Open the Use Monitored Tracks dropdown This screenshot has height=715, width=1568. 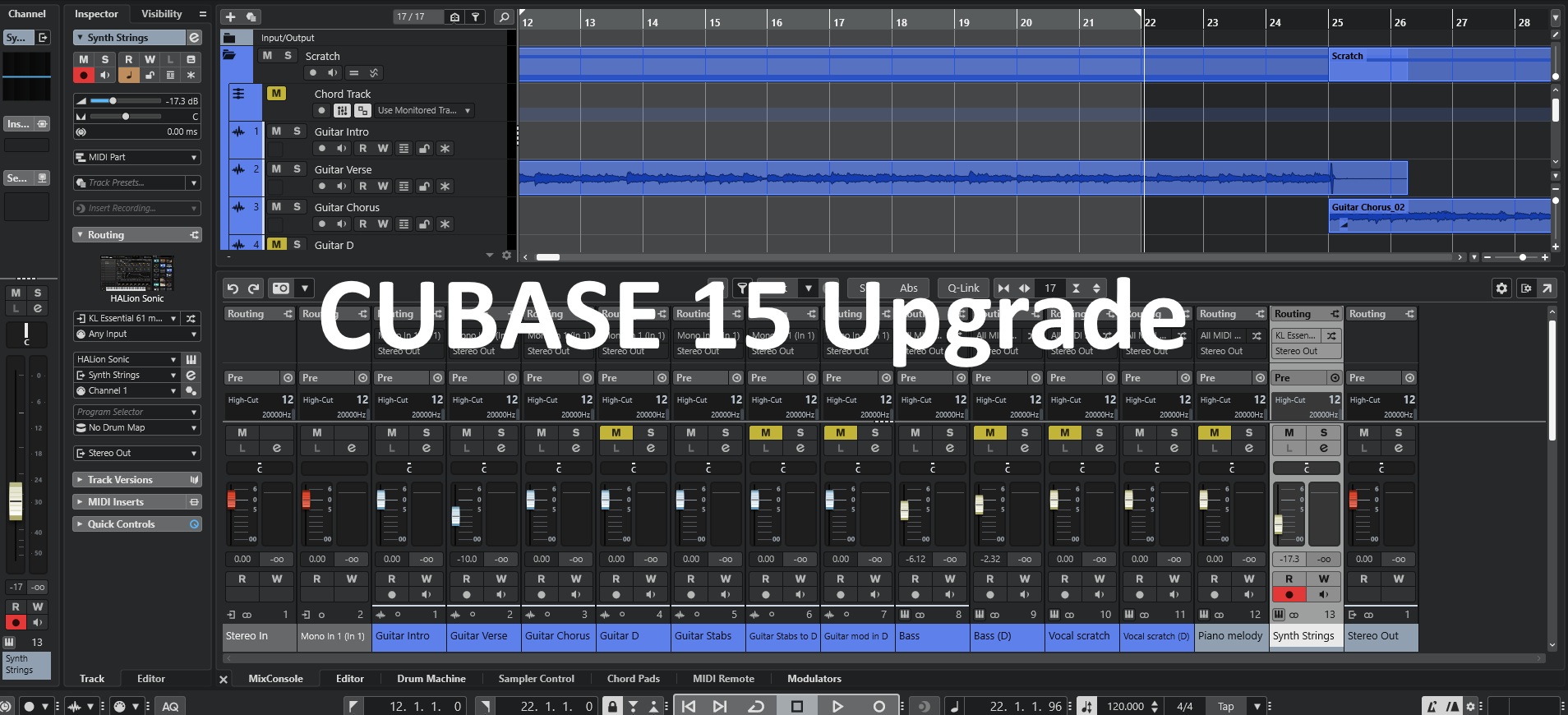tap(423, 110)
